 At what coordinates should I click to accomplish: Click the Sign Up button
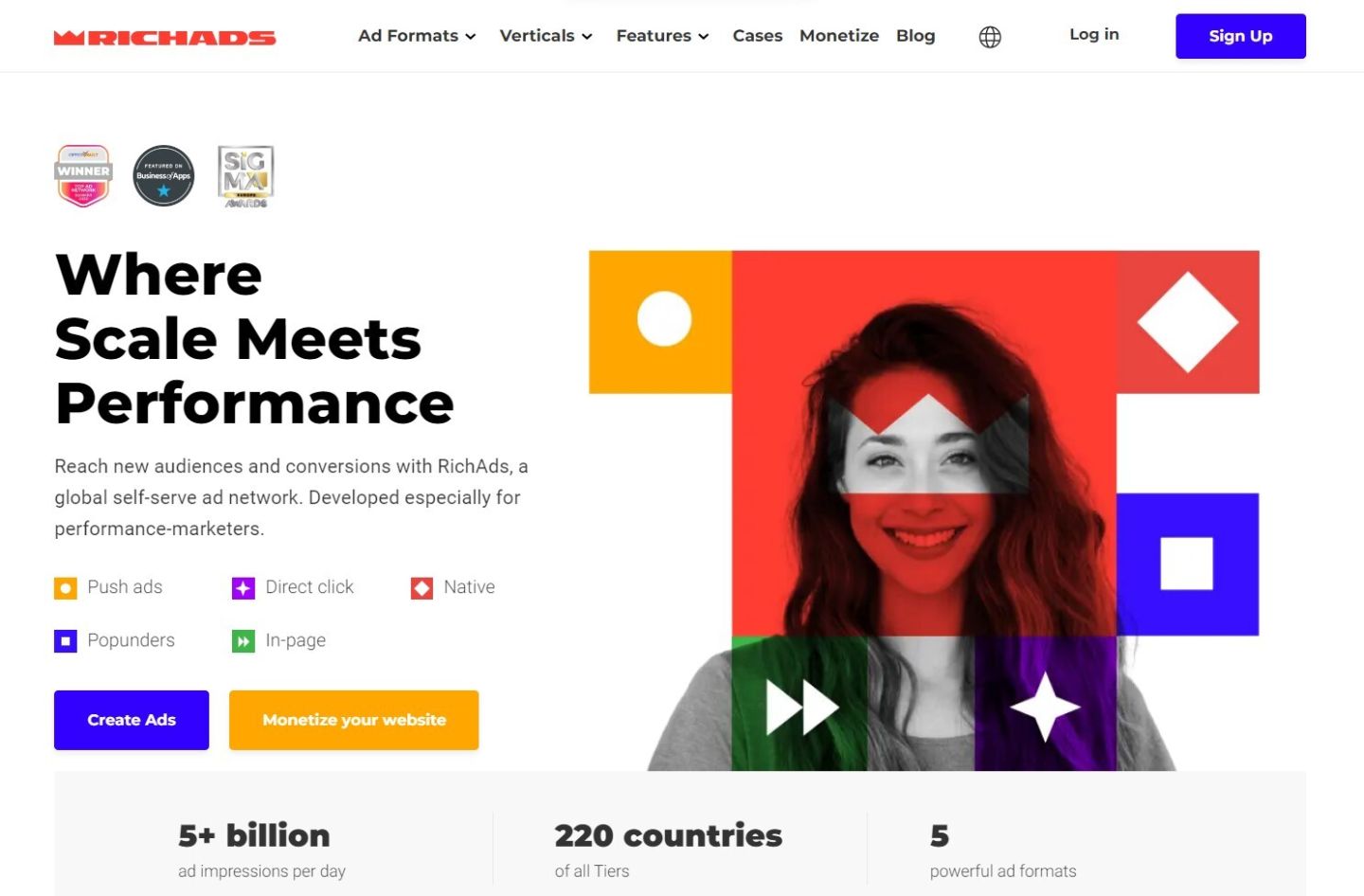[1241, 36]
